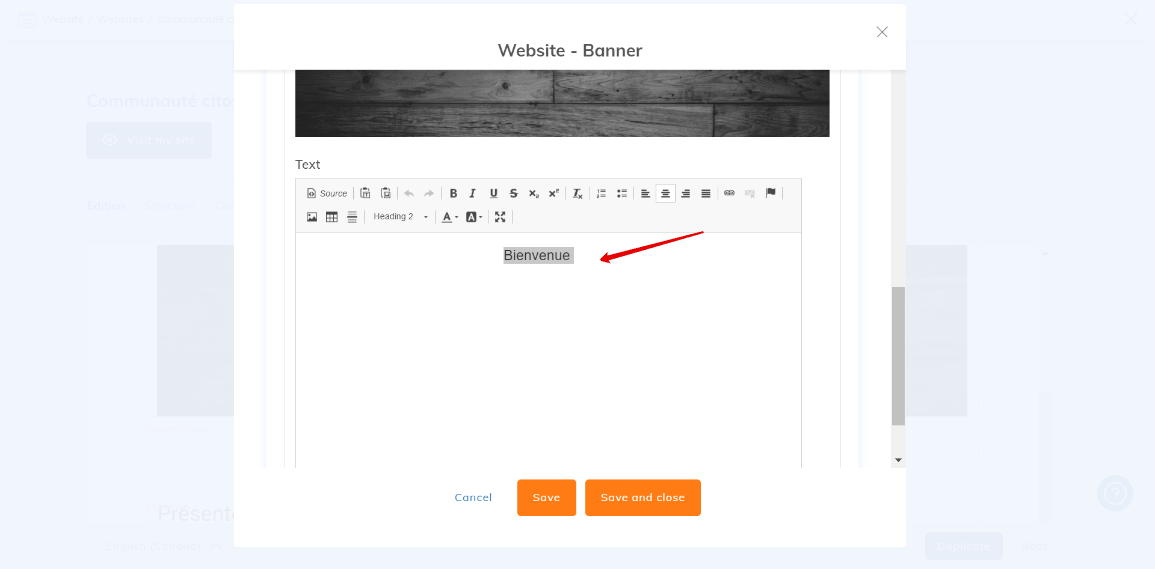1155x569 pixels.
Task: Click the Unlink icon
Action: pos(750,193)
